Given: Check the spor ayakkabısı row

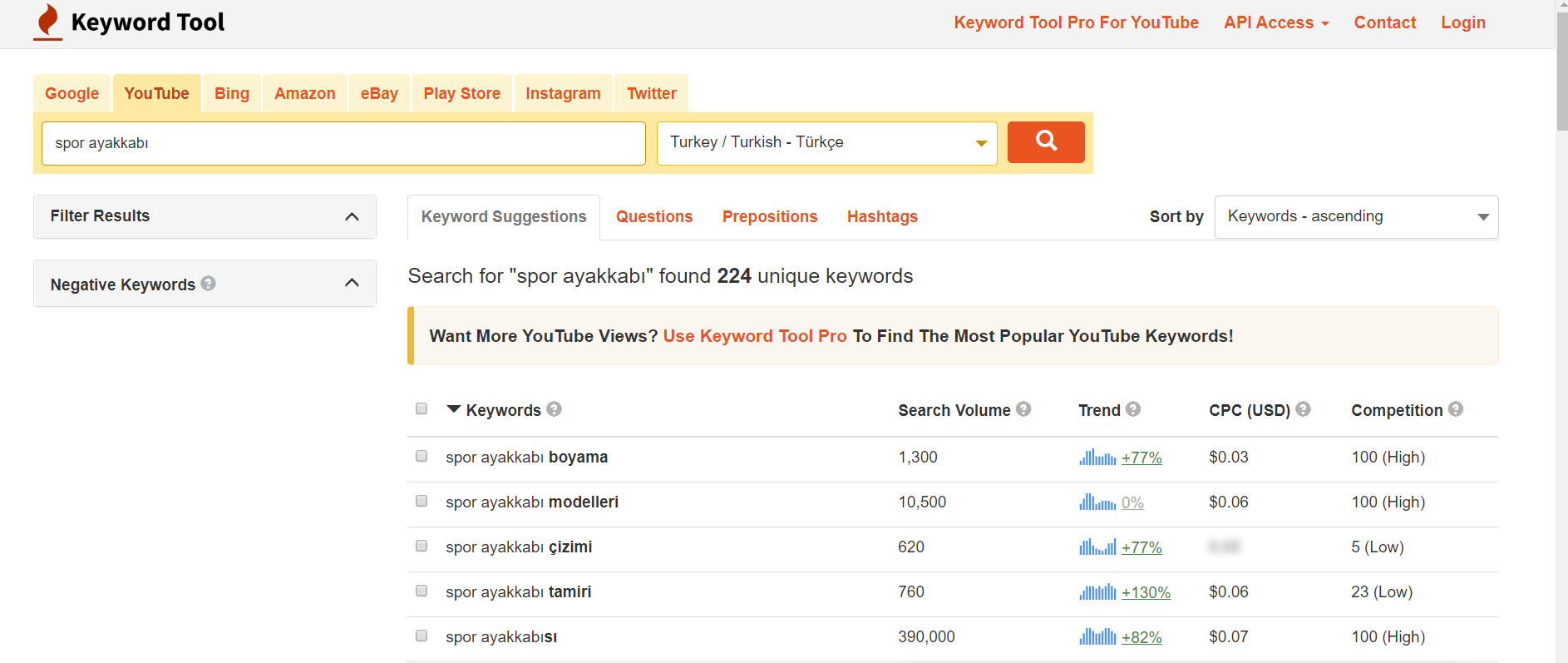Looking at the screenshot, I should 422,636.
